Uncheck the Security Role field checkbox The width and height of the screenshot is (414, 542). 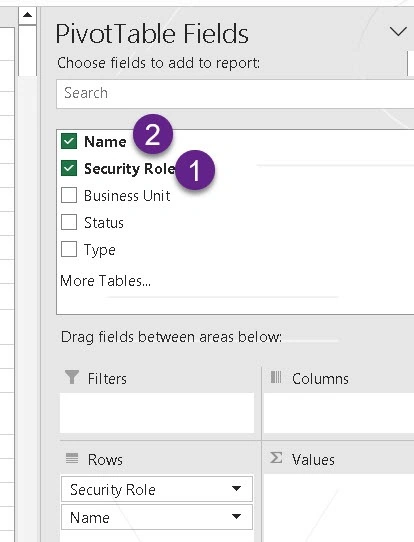[x=69, y=168]
